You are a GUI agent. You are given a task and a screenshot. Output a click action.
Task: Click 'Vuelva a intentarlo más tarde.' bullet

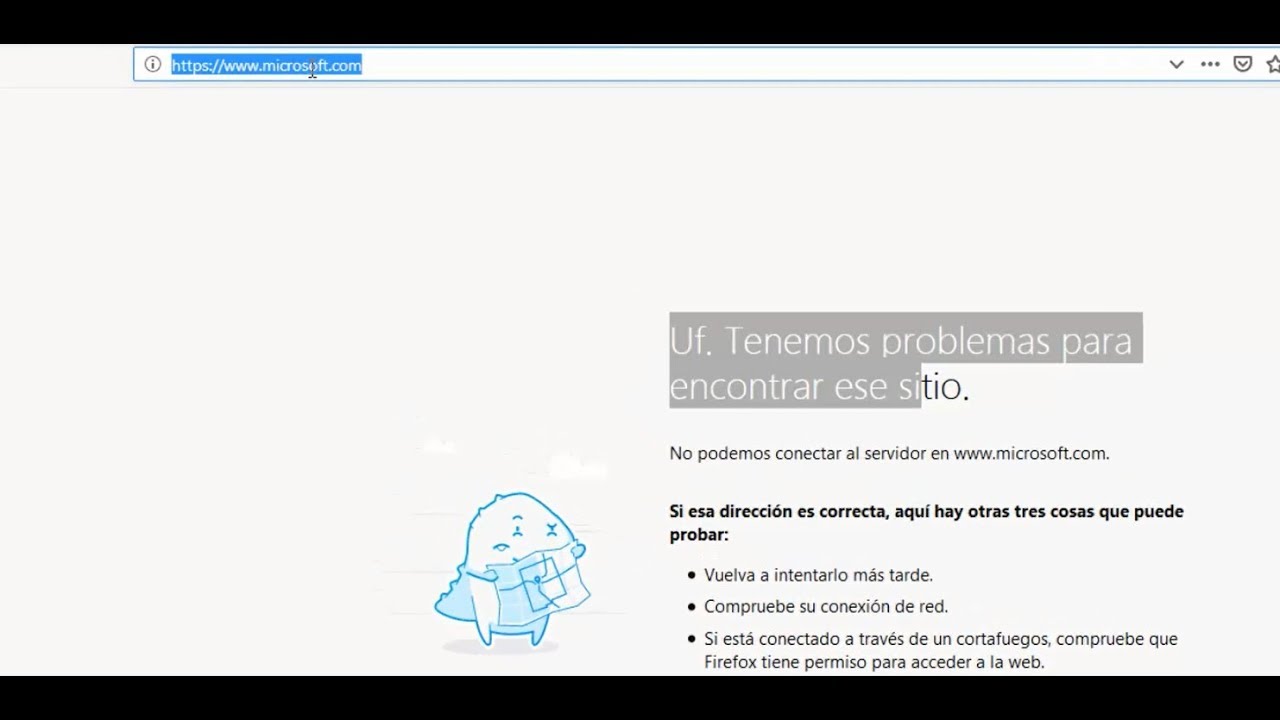(818, 575)
